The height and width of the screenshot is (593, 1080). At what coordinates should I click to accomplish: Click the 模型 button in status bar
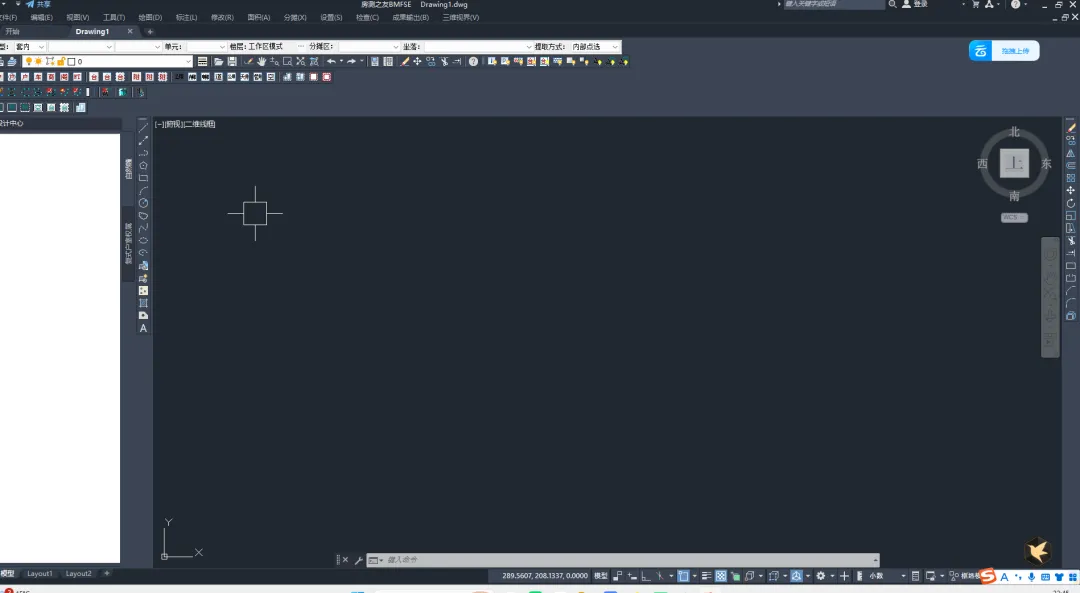(601, 576)
